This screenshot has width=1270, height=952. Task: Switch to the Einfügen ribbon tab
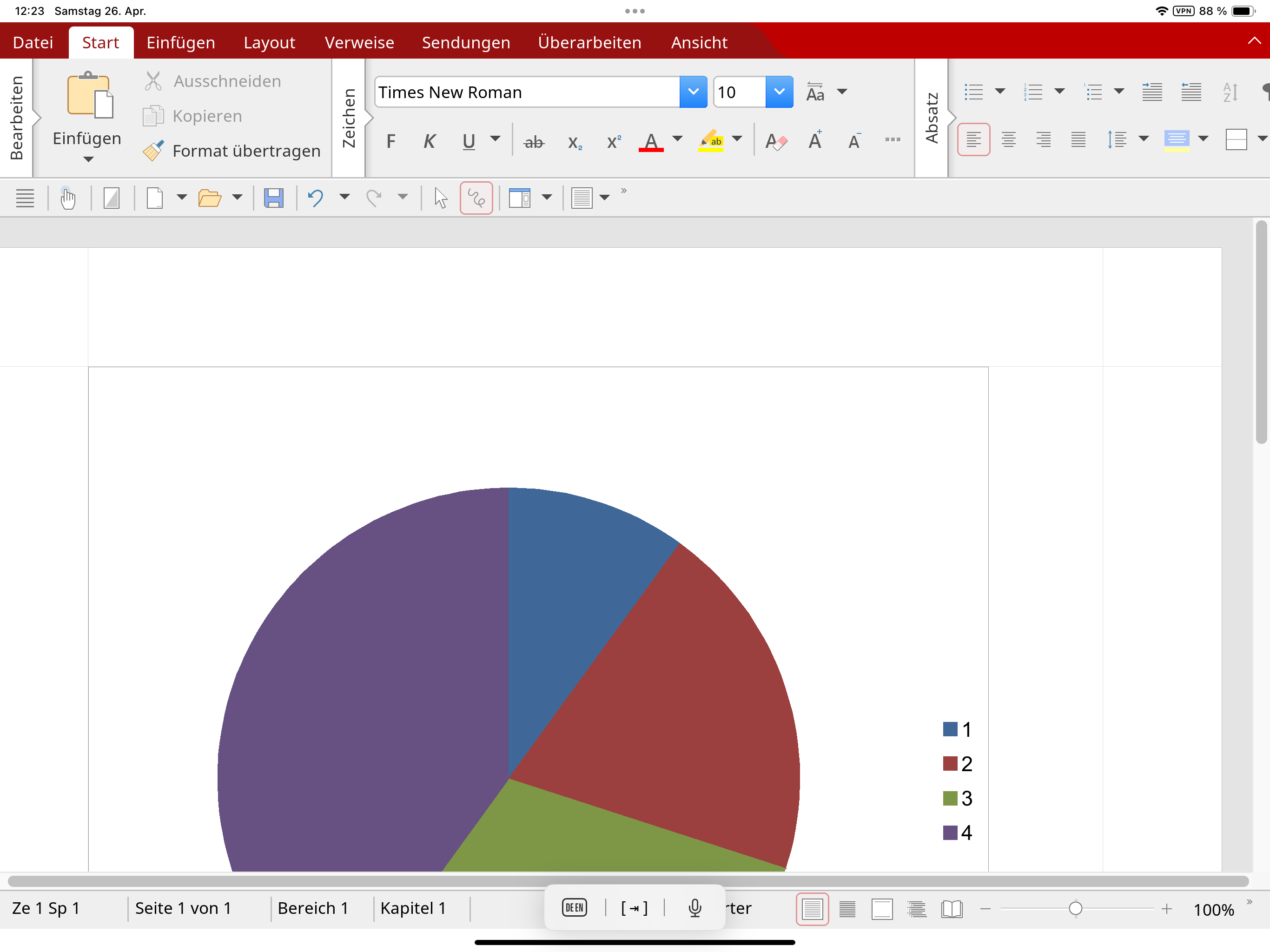pyautogui.click(x=181, y=42)
